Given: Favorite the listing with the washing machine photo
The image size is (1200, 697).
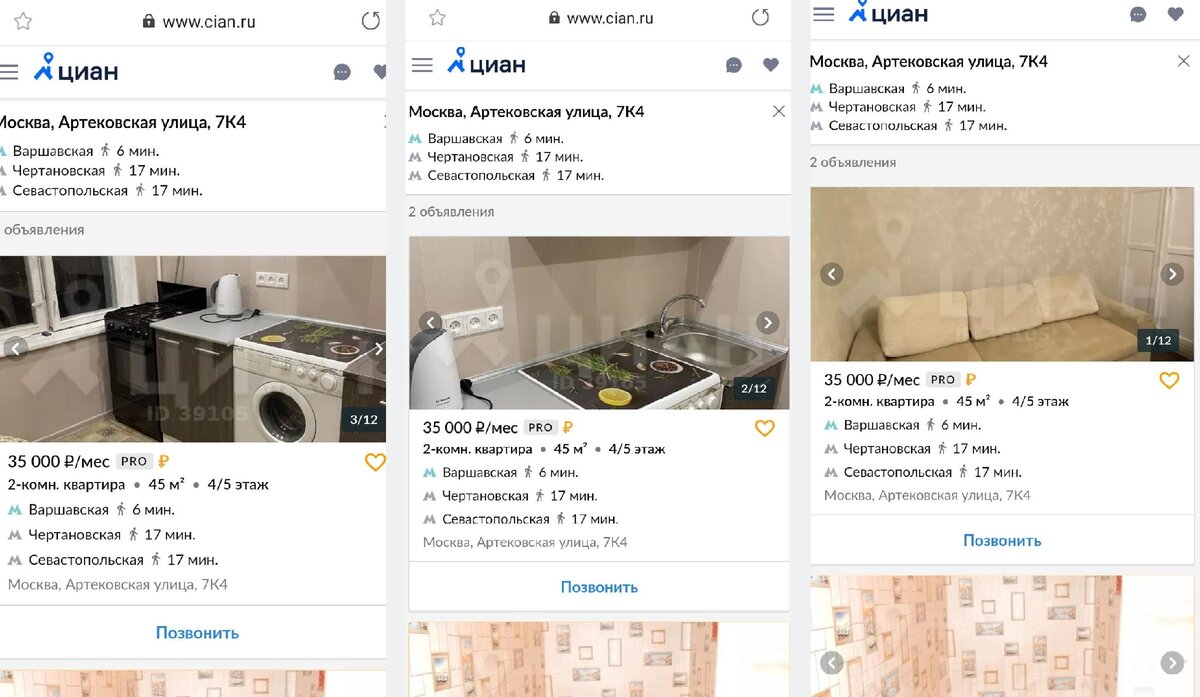Looking at the screenshot, I should click(375, 462).
